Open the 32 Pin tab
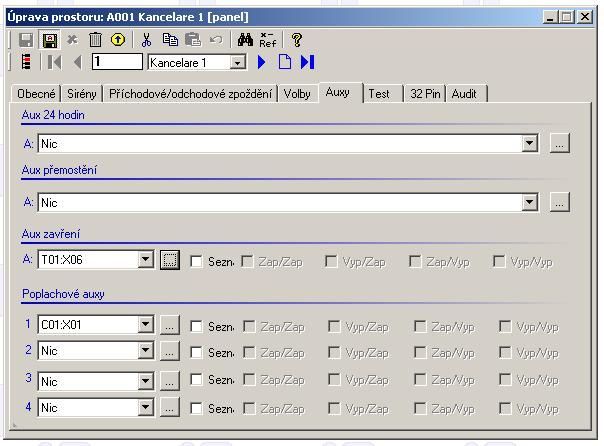 point(425,94)
